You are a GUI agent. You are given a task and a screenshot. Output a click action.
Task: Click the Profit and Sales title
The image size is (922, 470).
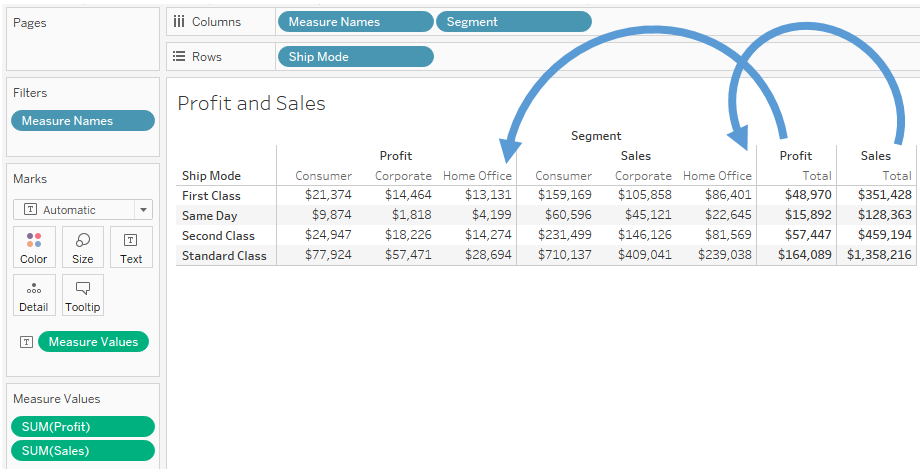pyautogui.click(x=251, y=103)
